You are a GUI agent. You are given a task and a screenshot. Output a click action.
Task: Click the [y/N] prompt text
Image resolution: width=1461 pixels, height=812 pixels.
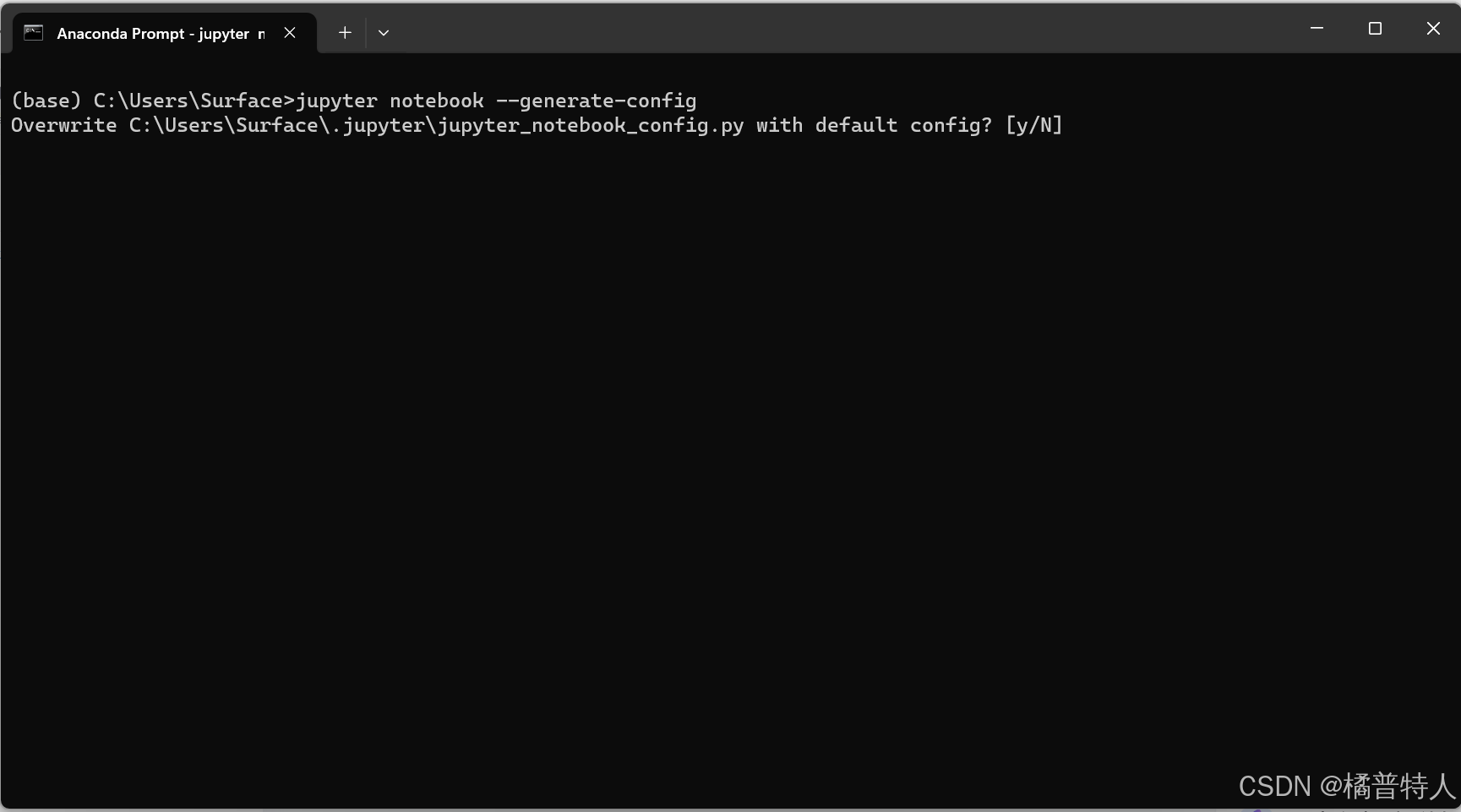[1033, 125]
